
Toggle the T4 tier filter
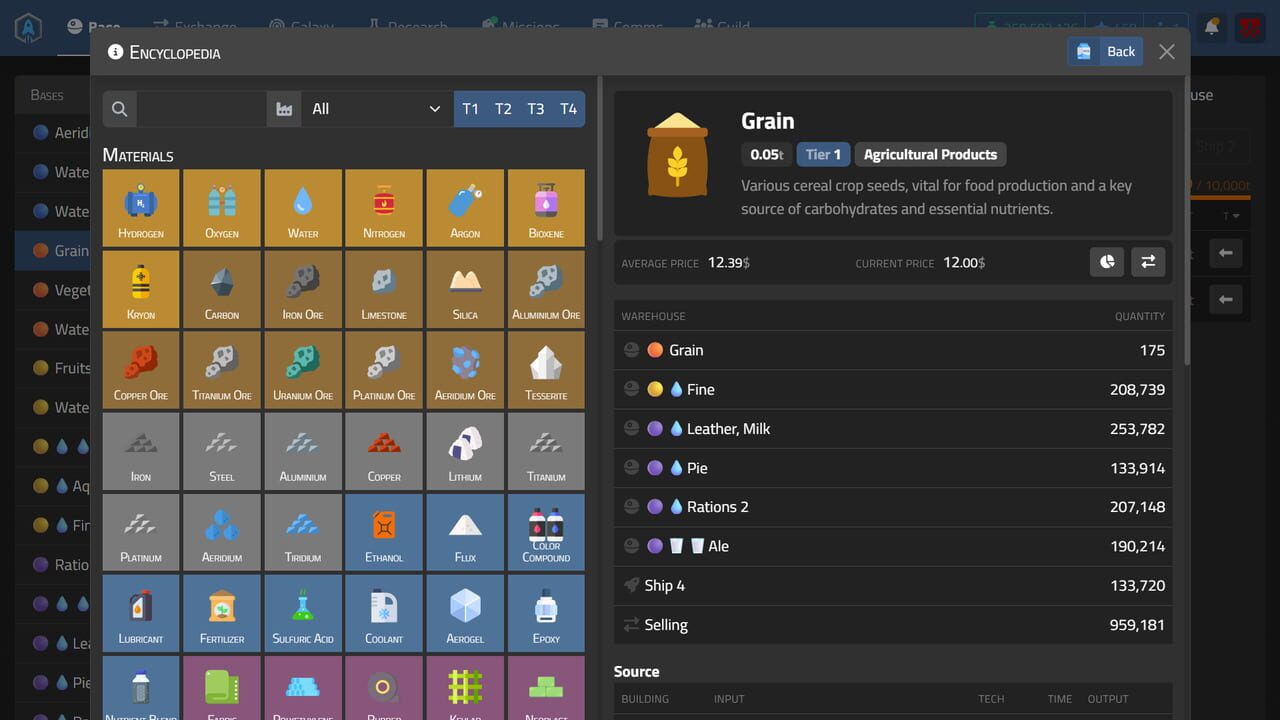pyautogui.click(x=568, y=108)
